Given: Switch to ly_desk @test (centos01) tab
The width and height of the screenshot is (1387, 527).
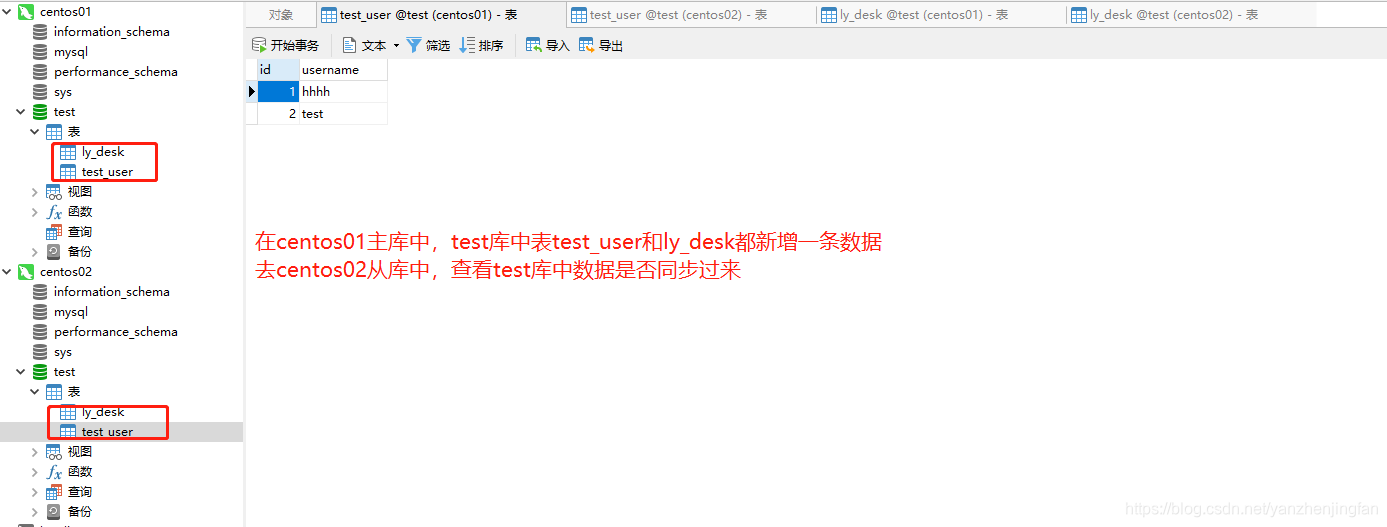Looking at the screenshot, I should coord(941,15).
